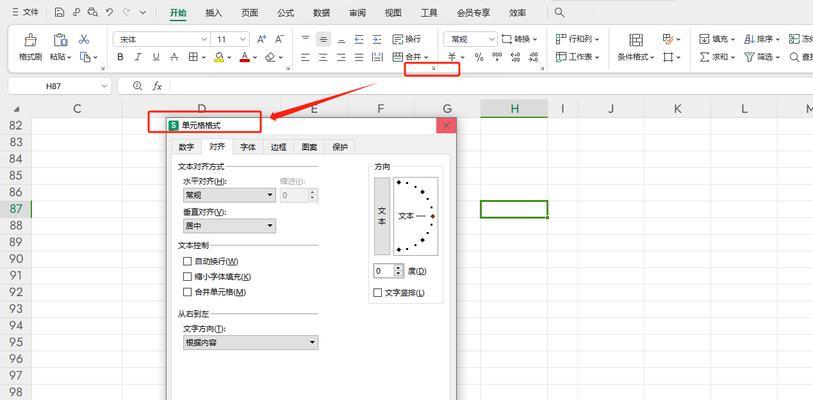Click the Undo arrow icon
Screen dimensions: 813x400
coord(109,12)
